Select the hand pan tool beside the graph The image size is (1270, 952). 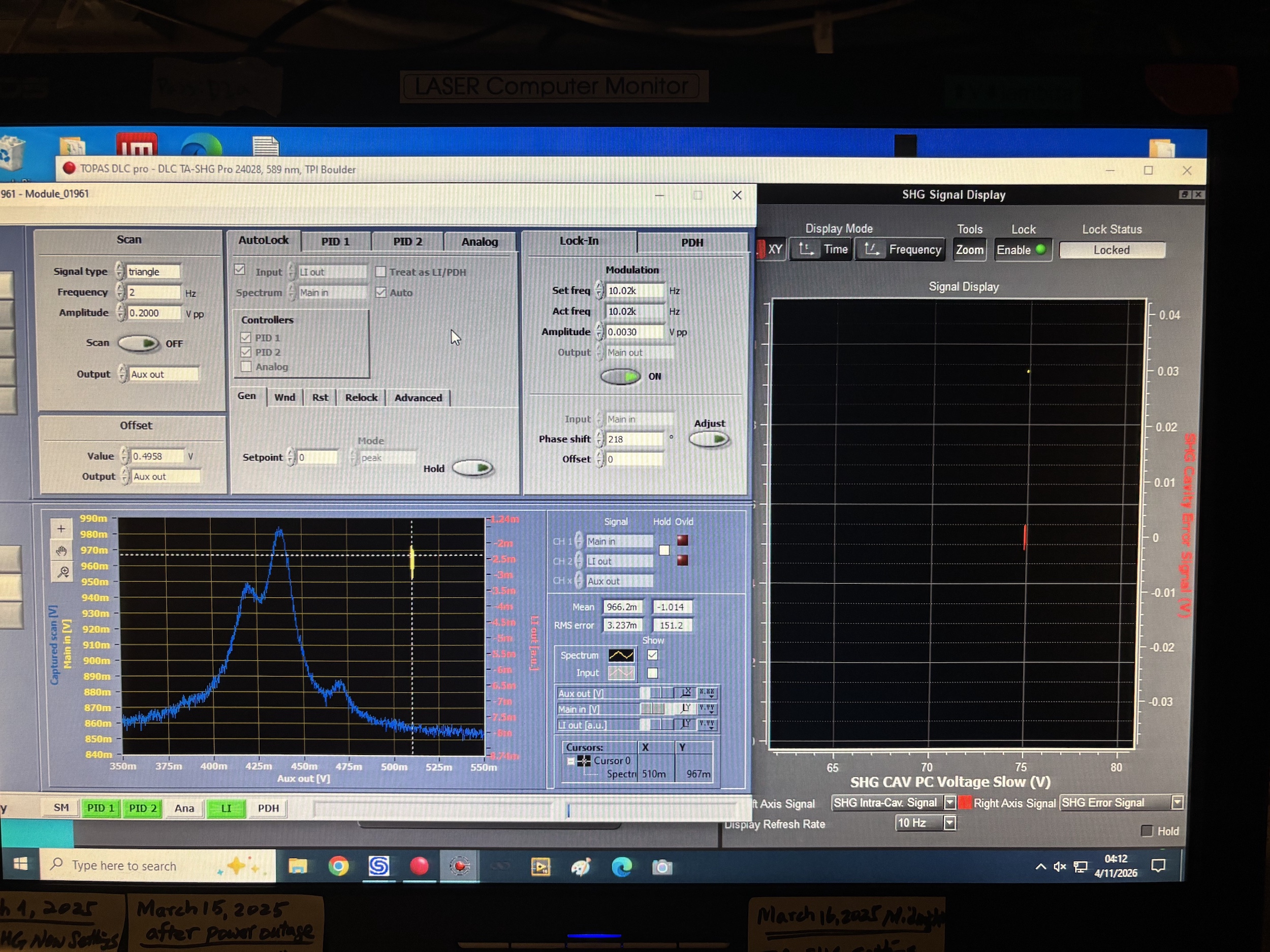coord(61,551)
